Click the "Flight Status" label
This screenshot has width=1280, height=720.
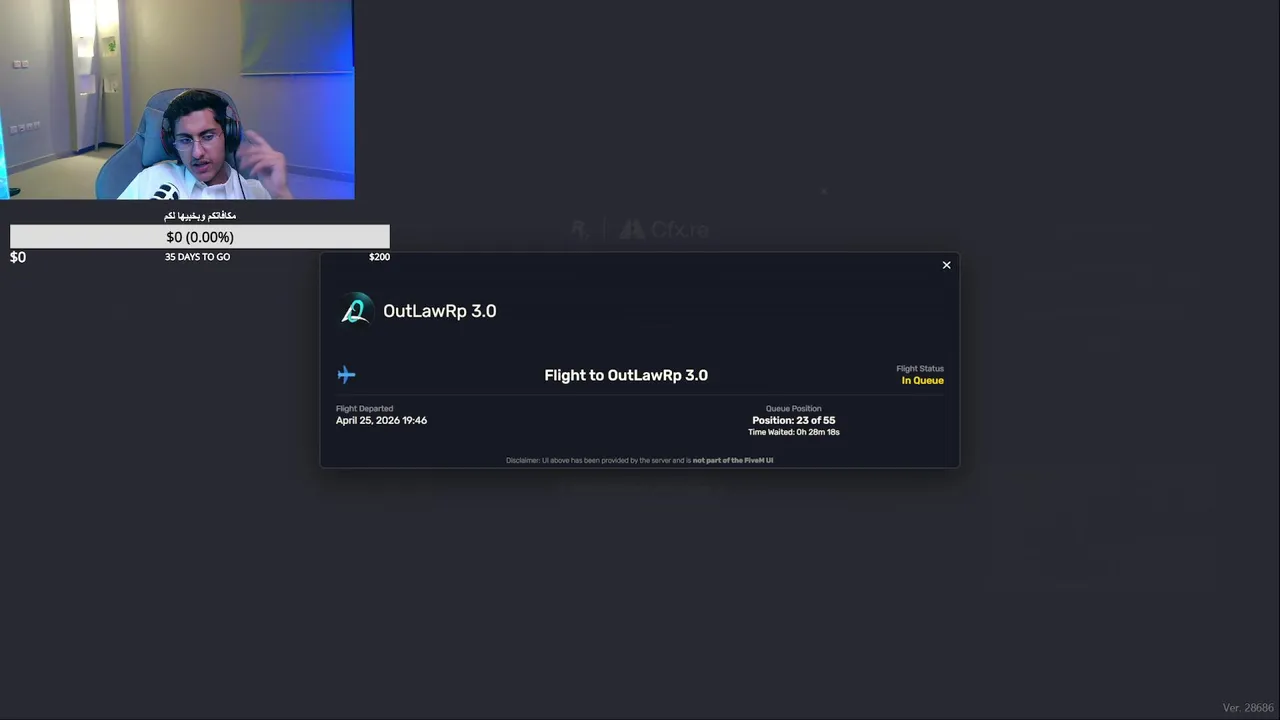(x=920, y=369)
